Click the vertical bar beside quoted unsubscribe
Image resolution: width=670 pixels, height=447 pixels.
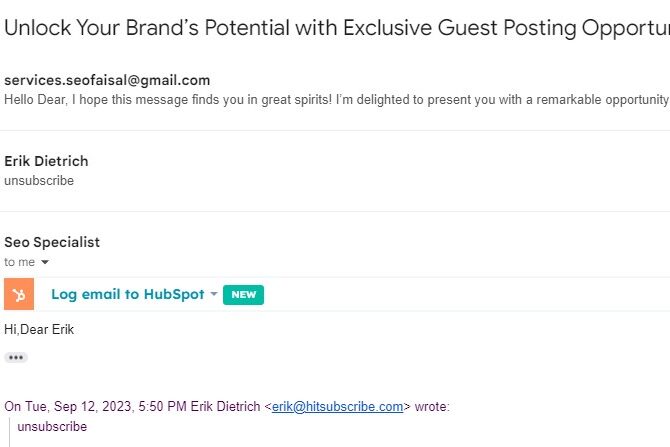(x=9, y=427)
